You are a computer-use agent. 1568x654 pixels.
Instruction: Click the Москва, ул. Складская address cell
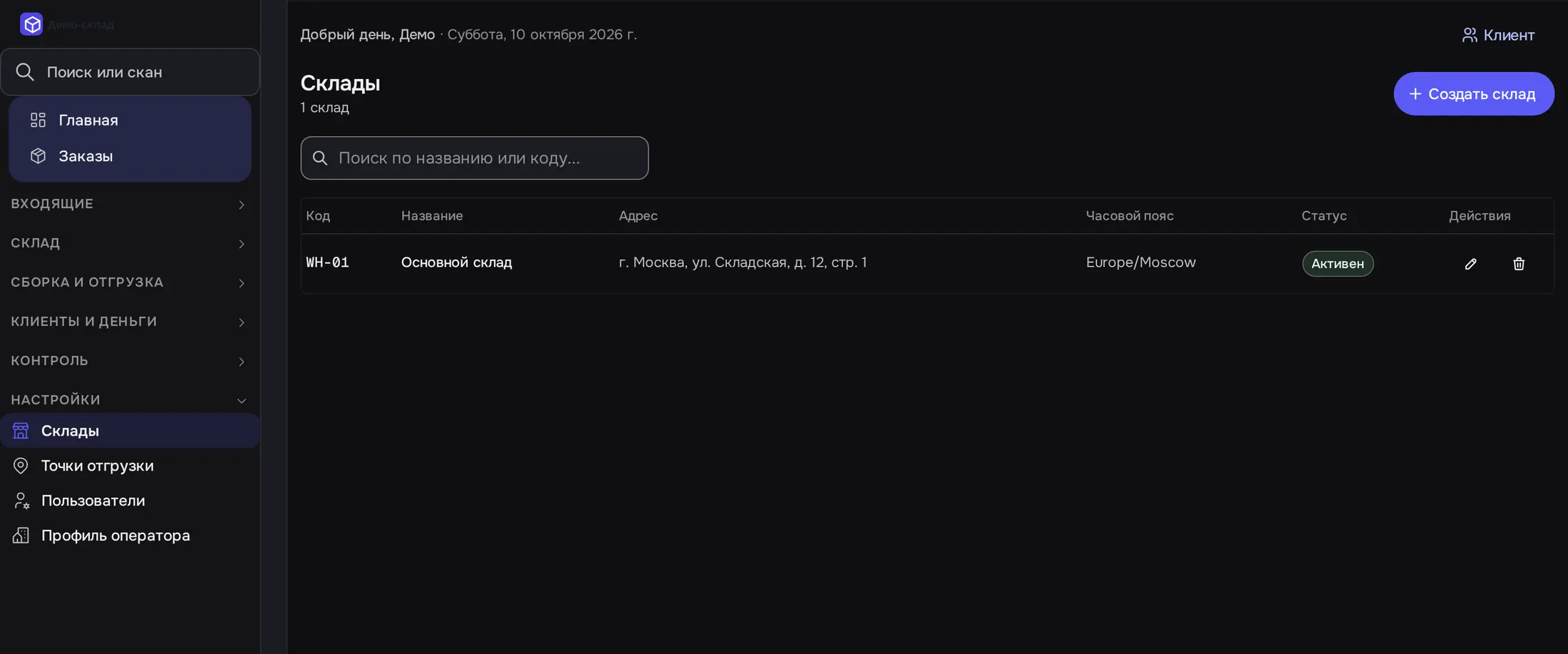tap(743, 262)
